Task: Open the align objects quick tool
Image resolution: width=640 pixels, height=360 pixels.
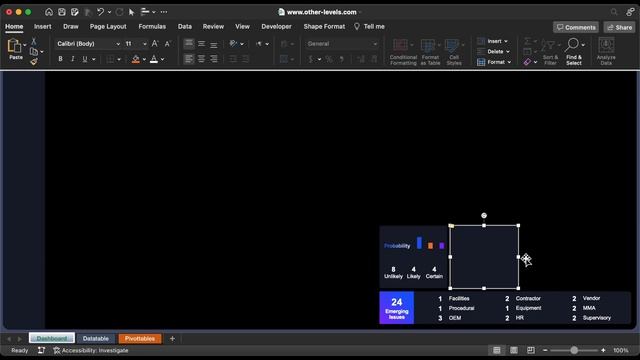Action: click(x=145, y=12)
